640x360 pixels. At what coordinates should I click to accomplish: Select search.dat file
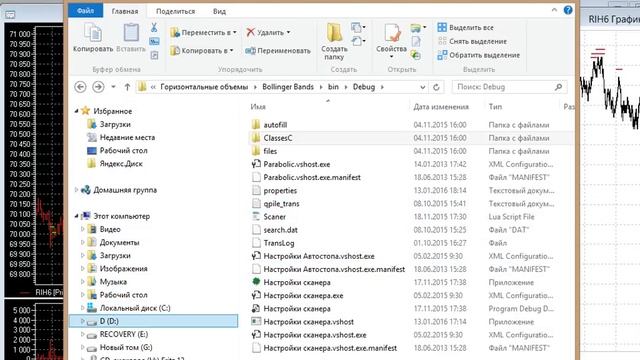(280, 230)
